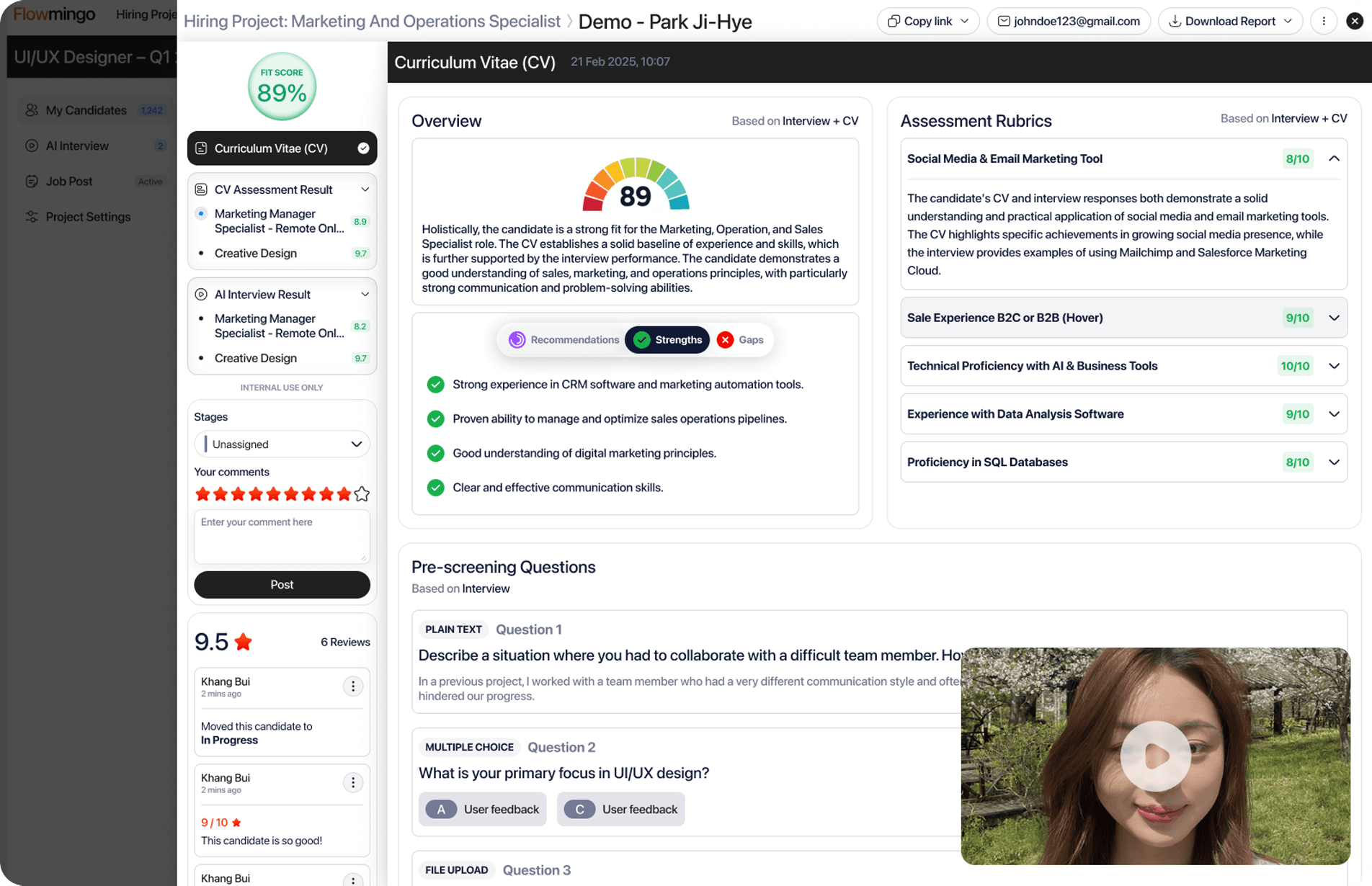Select answer option C User feedback
The width and height of the screenshot is (1372, 886).
click(620, 809)
